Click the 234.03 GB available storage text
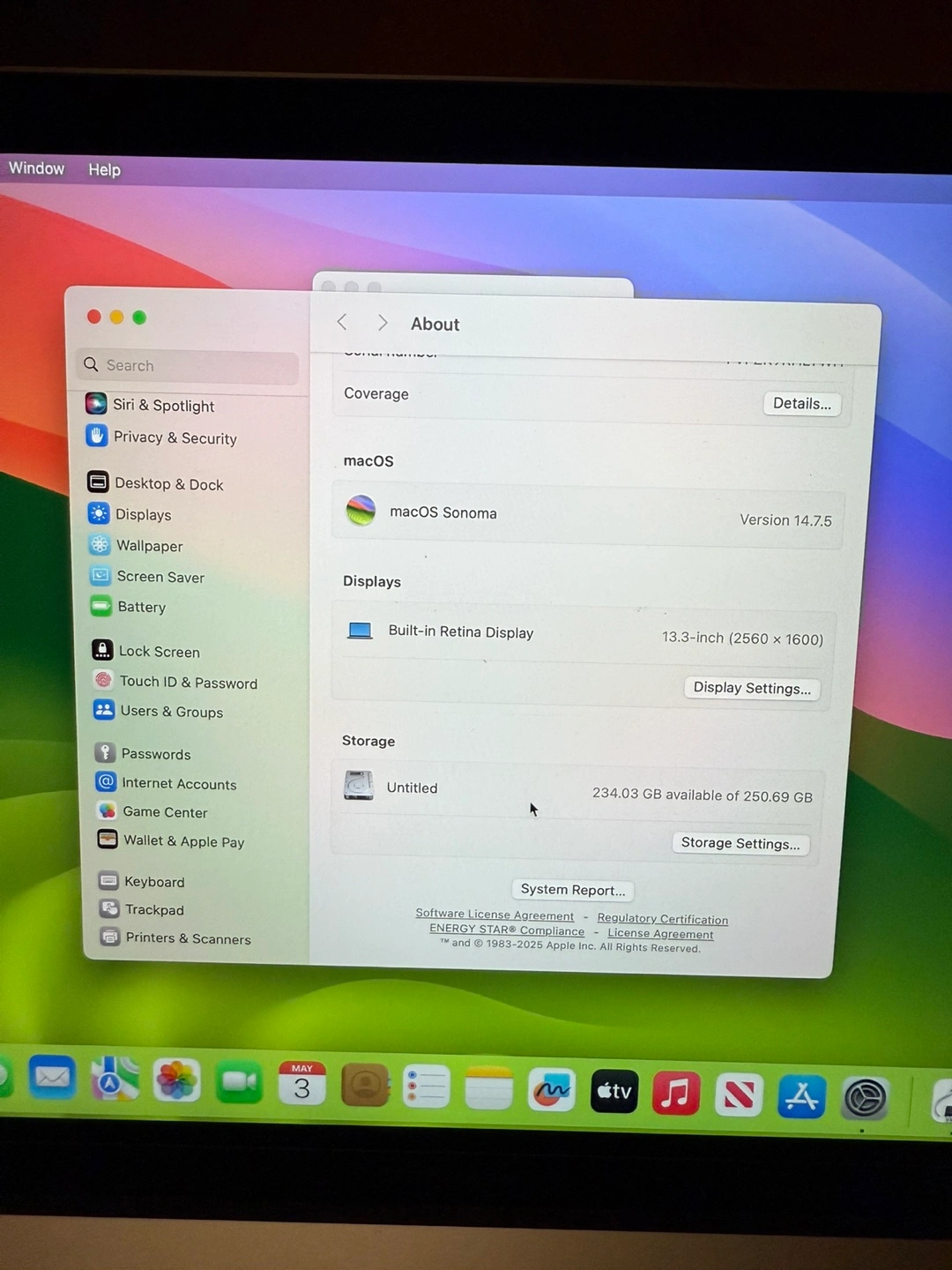Image resolution: width=952 pixels, height=1270 pixels. tap(703, 795)
